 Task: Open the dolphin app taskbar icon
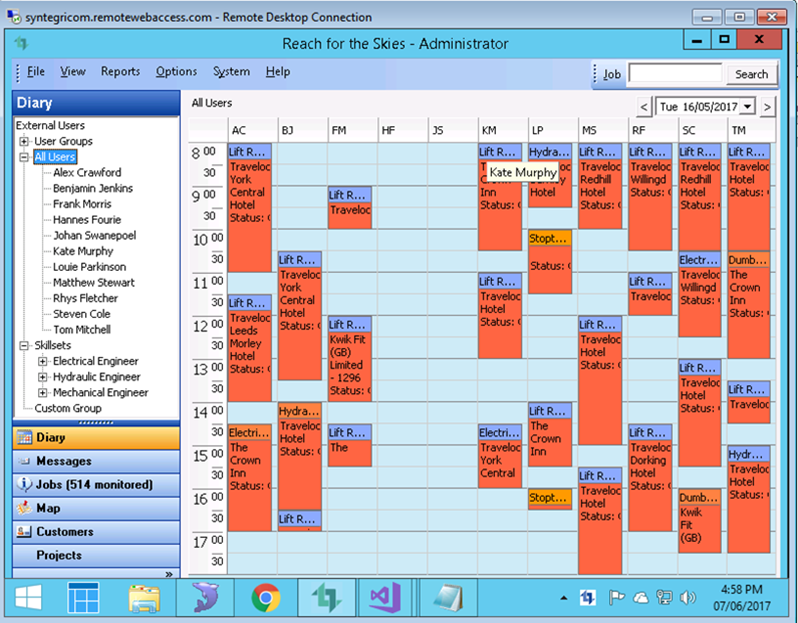205,598
